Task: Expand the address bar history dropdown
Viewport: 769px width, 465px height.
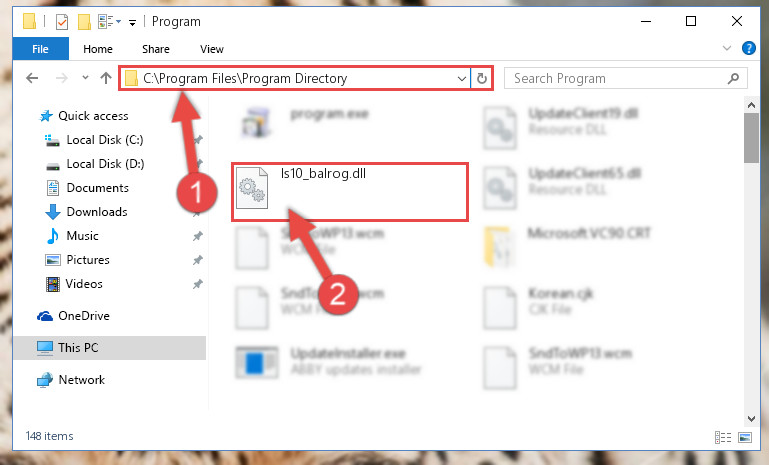Action: 461,78
